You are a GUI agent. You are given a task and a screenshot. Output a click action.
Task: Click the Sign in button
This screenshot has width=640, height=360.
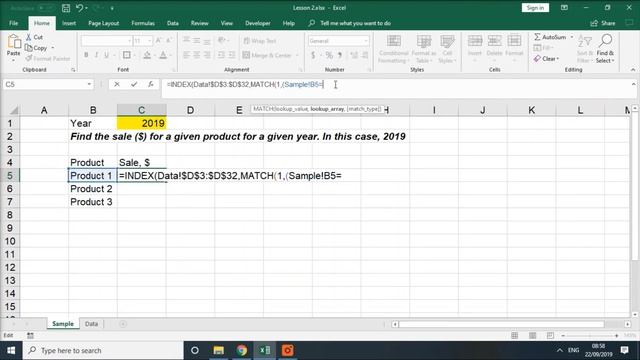(535, 8)
